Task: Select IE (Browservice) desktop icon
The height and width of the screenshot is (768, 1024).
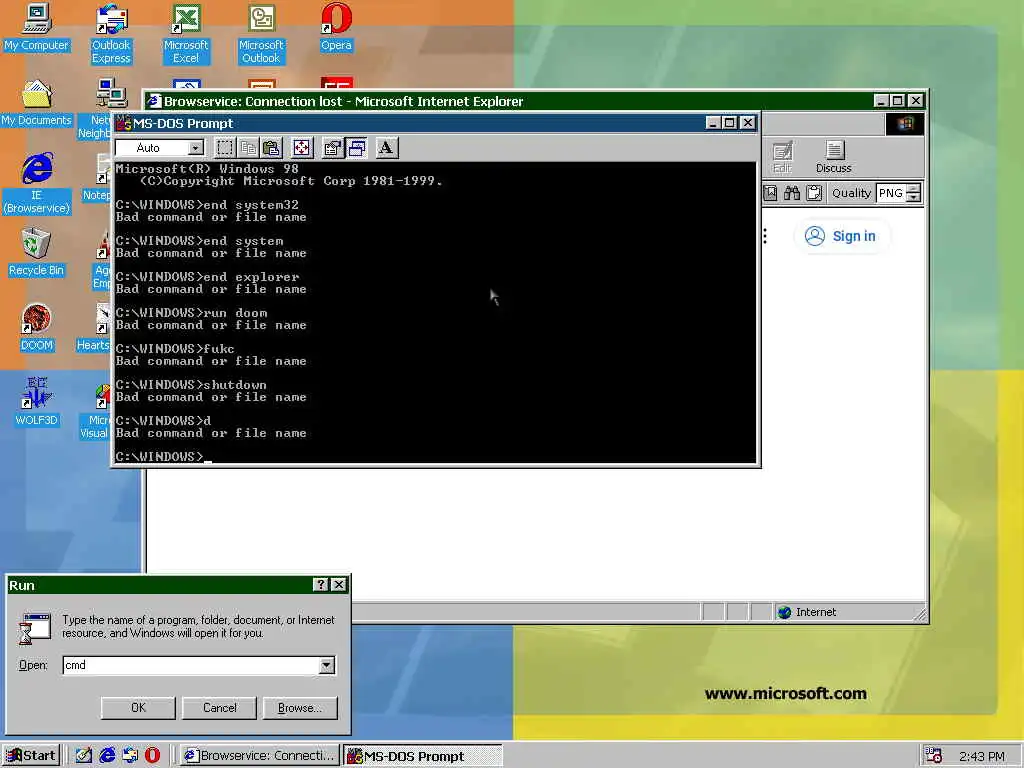Action: (37, 183)
